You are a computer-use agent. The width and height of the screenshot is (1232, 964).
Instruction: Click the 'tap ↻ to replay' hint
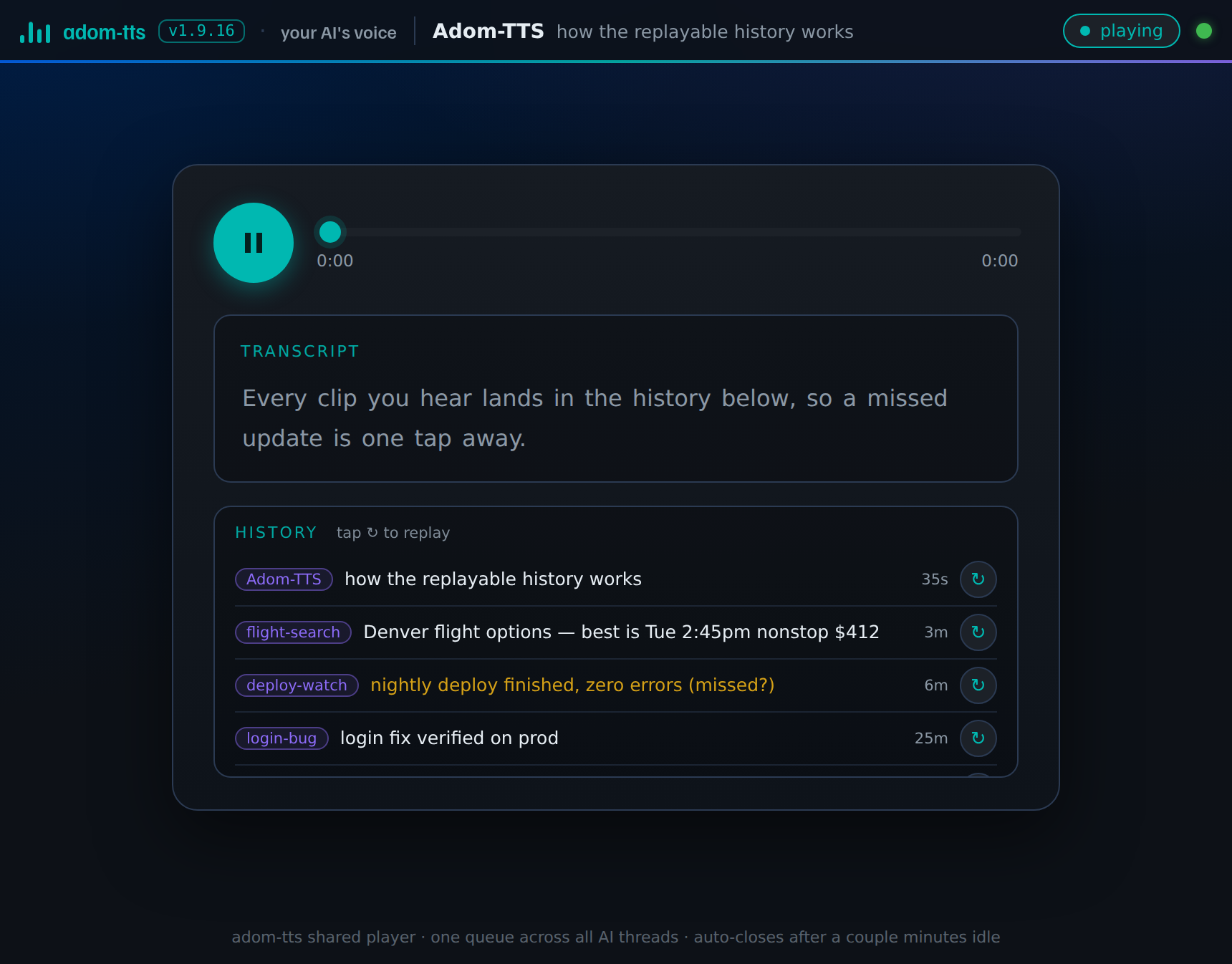pyautogui.click(x=393, y=533)
